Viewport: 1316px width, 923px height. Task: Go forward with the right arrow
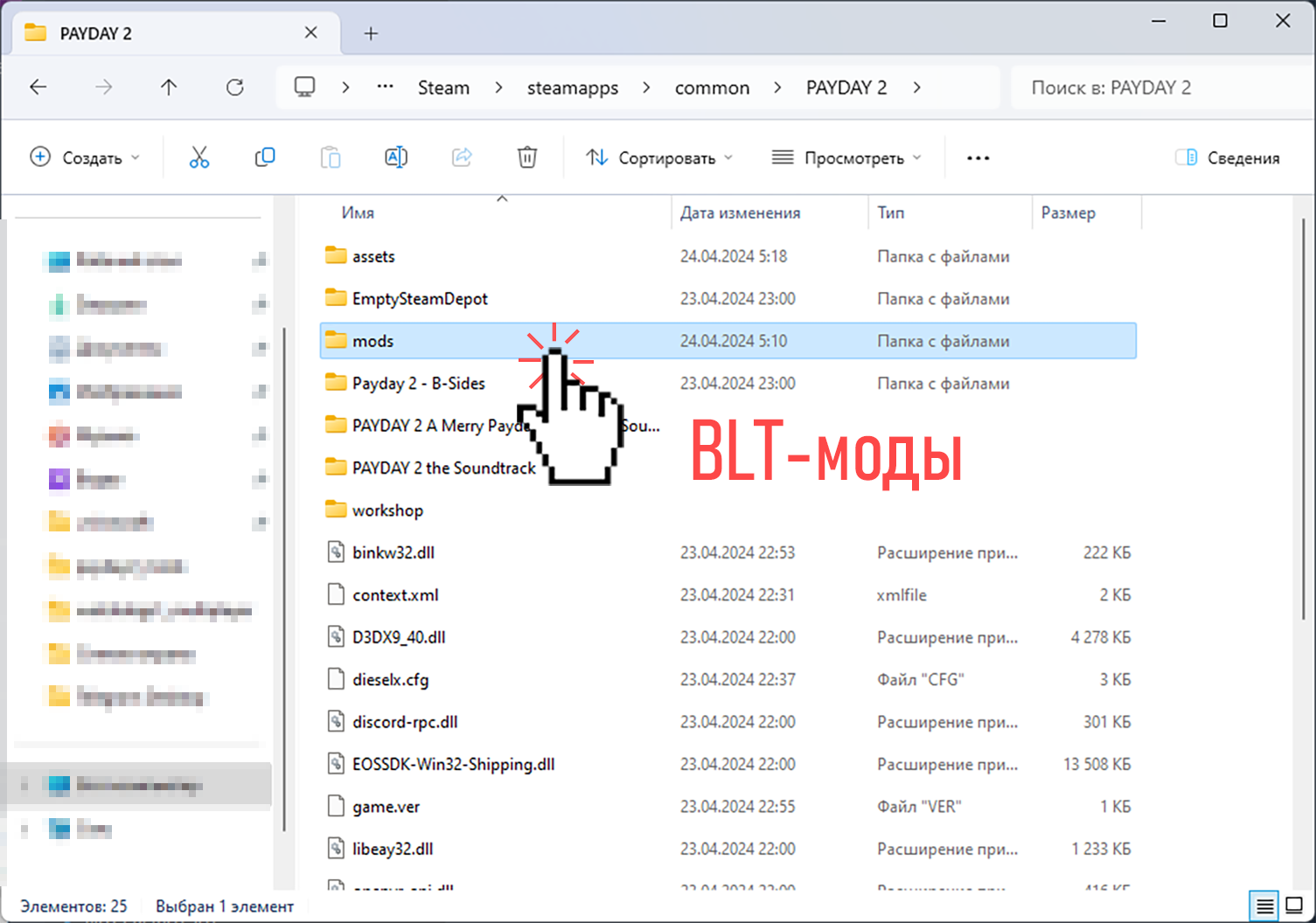104,87
